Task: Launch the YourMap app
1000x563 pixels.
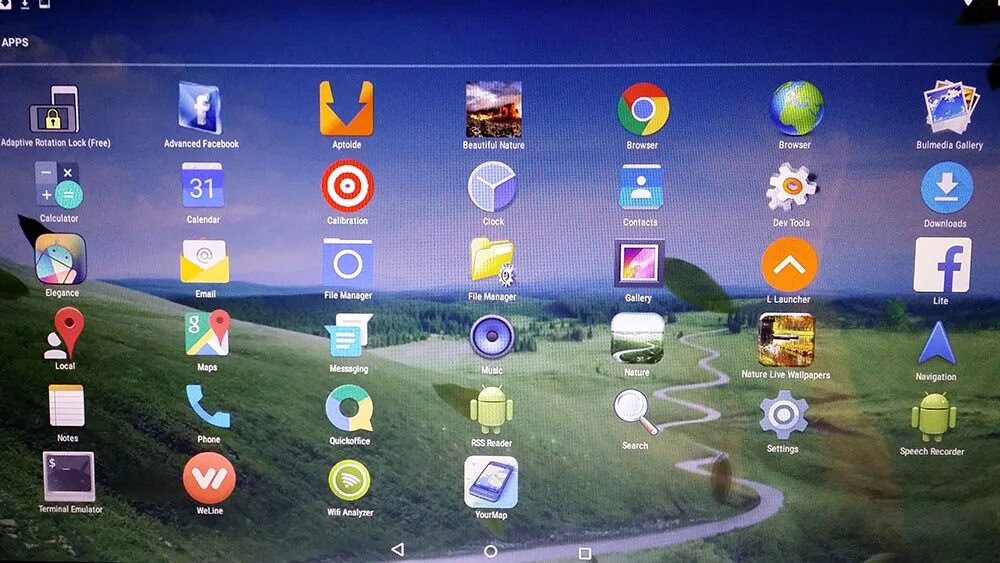Action: pos(491,481)
